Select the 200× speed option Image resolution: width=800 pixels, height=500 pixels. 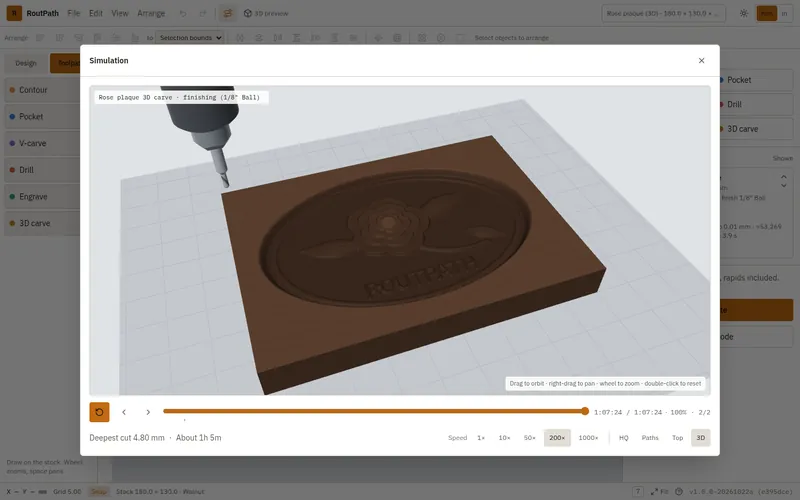[557, 438]
